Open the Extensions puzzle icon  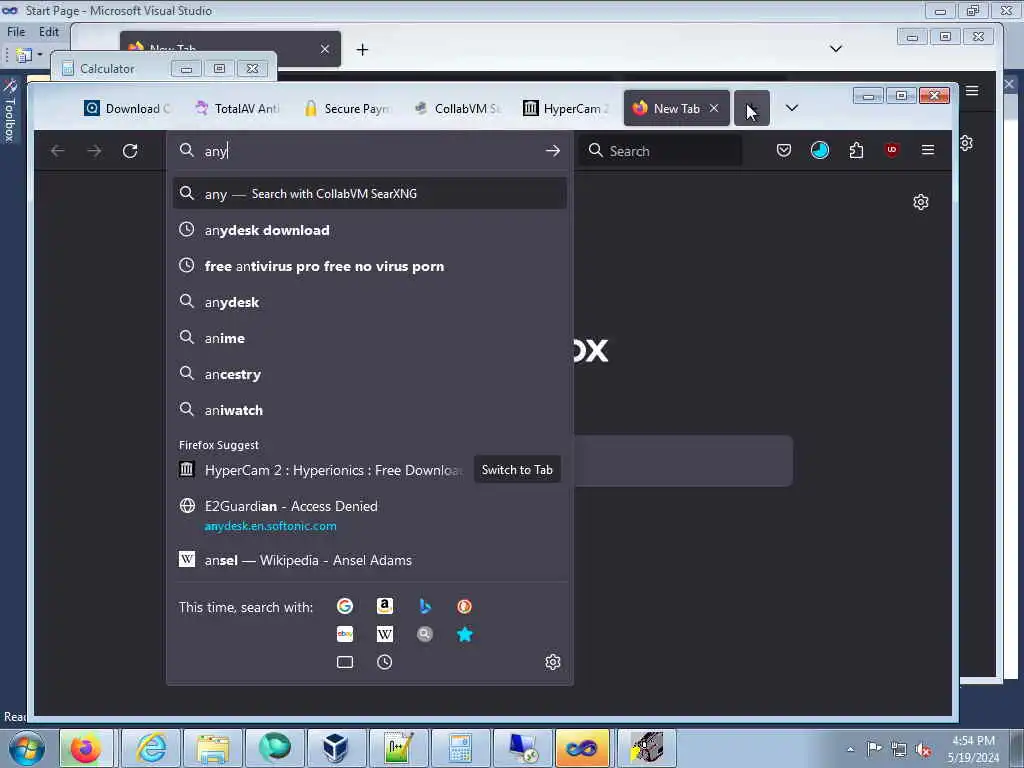tap(856, 151)
